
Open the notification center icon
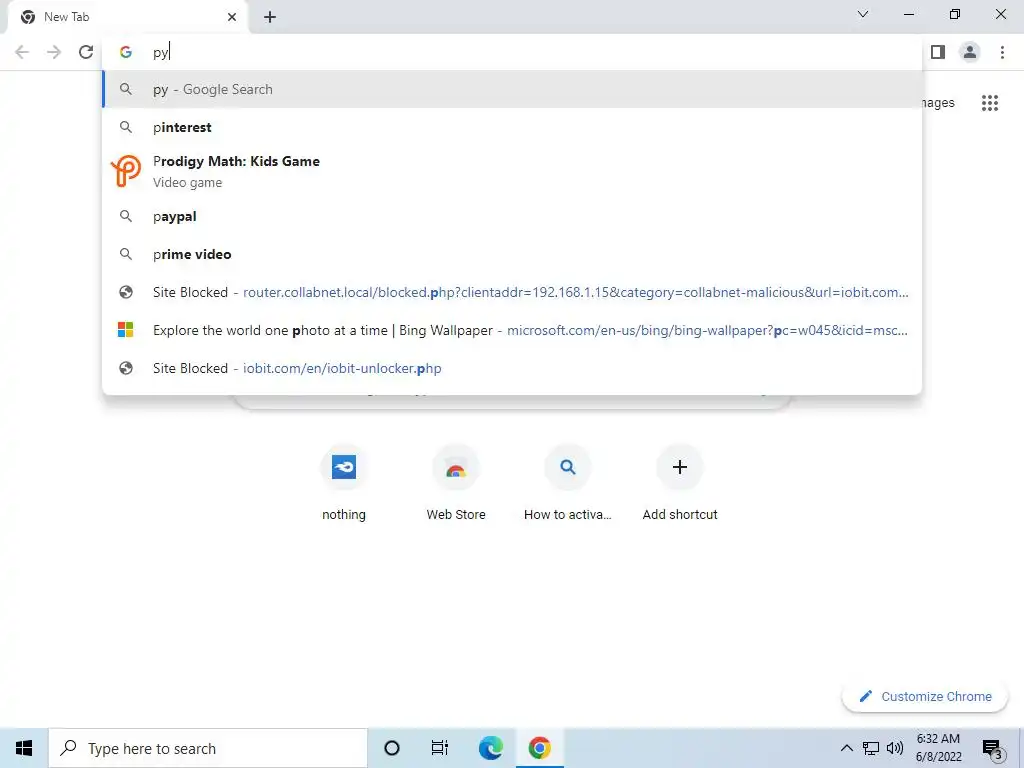pyautogui.click(x=993, y=748)
